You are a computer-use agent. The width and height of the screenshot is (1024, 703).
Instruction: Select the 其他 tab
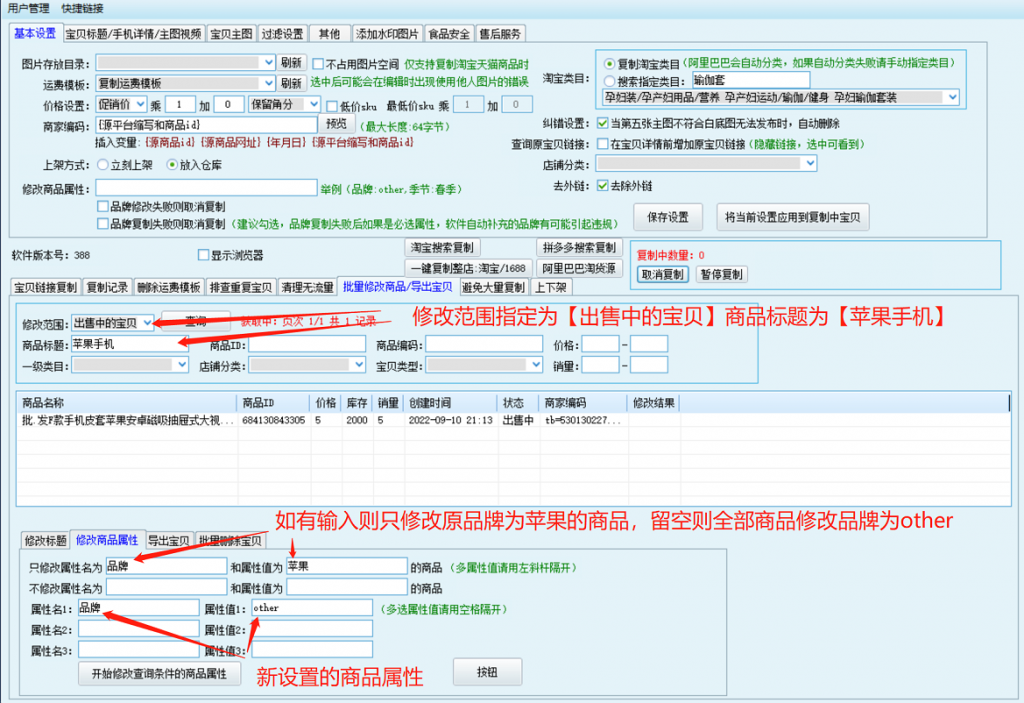pos(329,34)
